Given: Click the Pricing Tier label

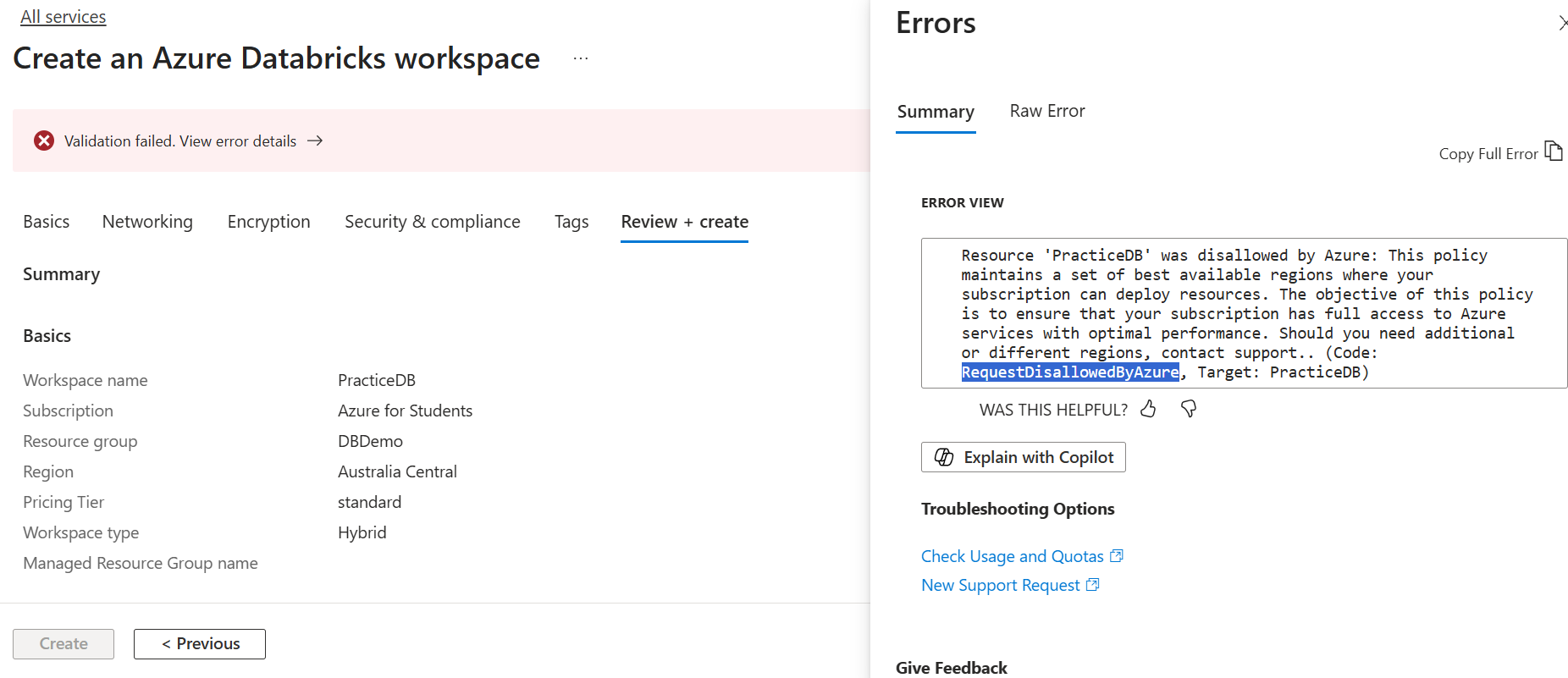Looking at the screenshot, I should pyautogui.click(x=63, y=502).
